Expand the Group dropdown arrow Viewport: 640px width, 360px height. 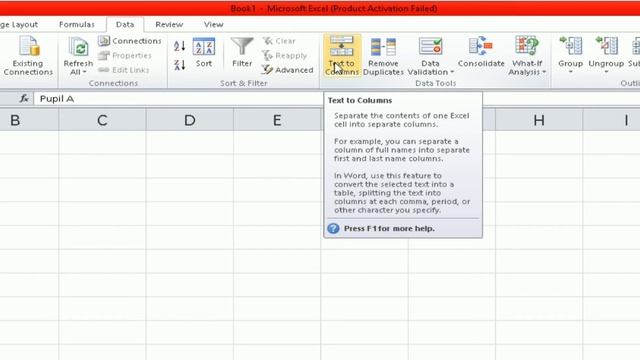(x=571, y=72)
